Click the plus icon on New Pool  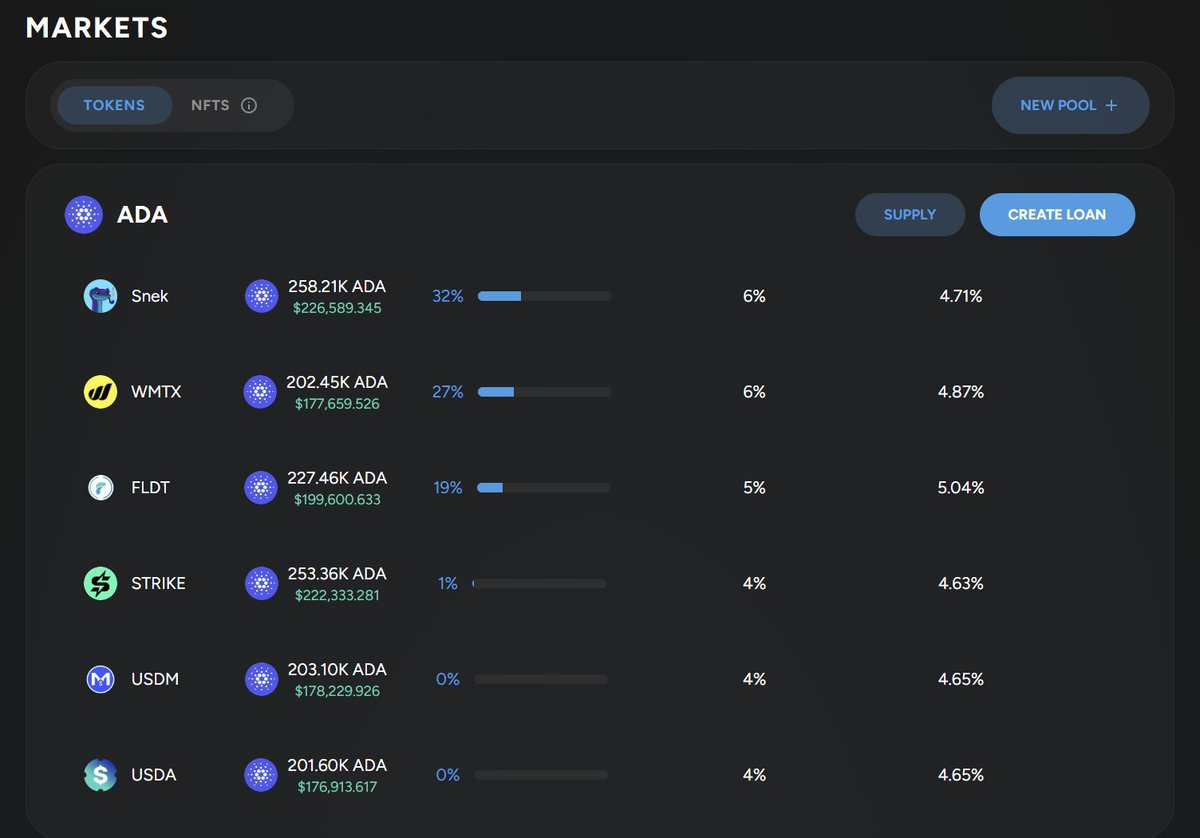[1111, 105]
